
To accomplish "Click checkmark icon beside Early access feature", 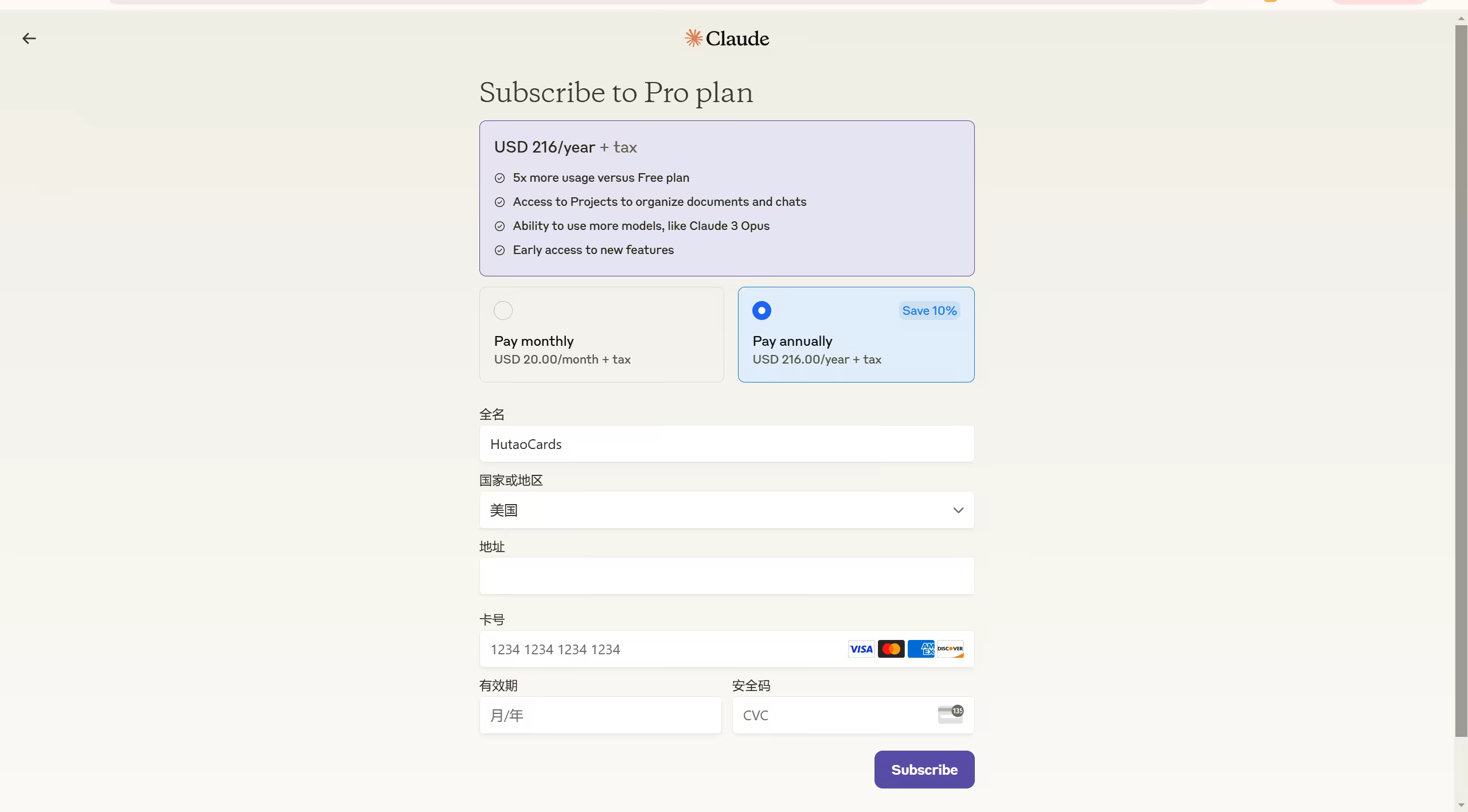I will tap(499, 250).
